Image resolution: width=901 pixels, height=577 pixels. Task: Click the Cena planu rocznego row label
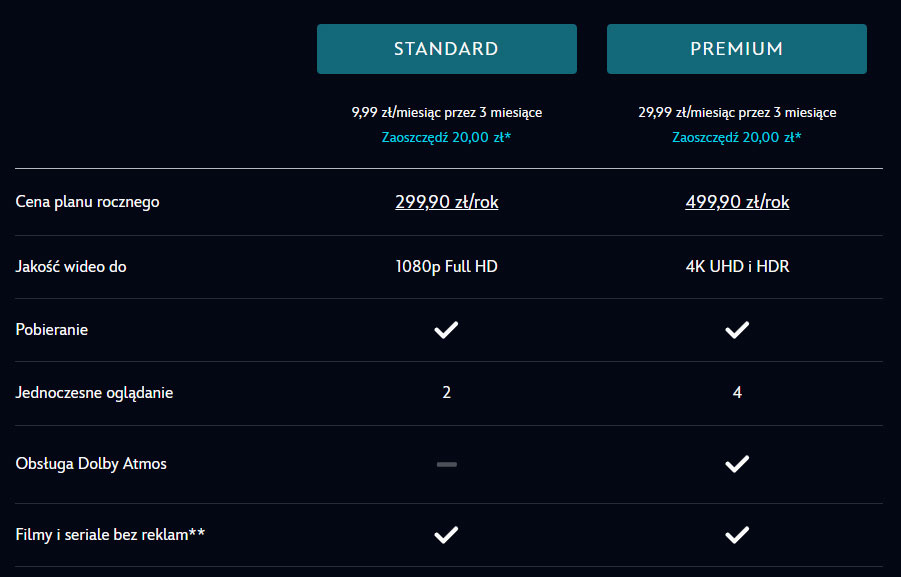(87, 202)
